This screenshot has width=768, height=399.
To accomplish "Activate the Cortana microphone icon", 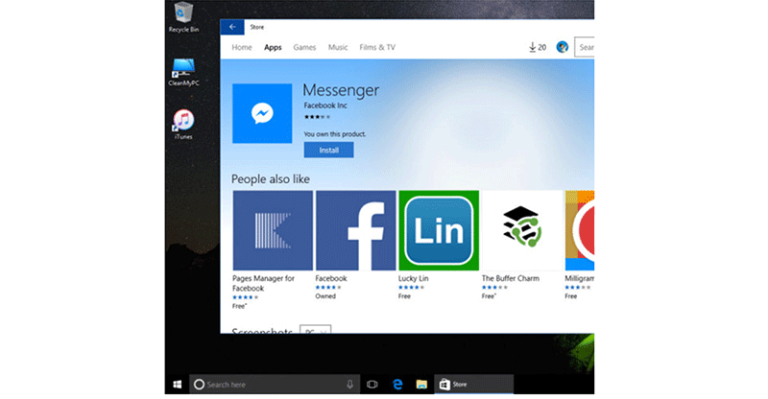I will click(x=350, y=385).
